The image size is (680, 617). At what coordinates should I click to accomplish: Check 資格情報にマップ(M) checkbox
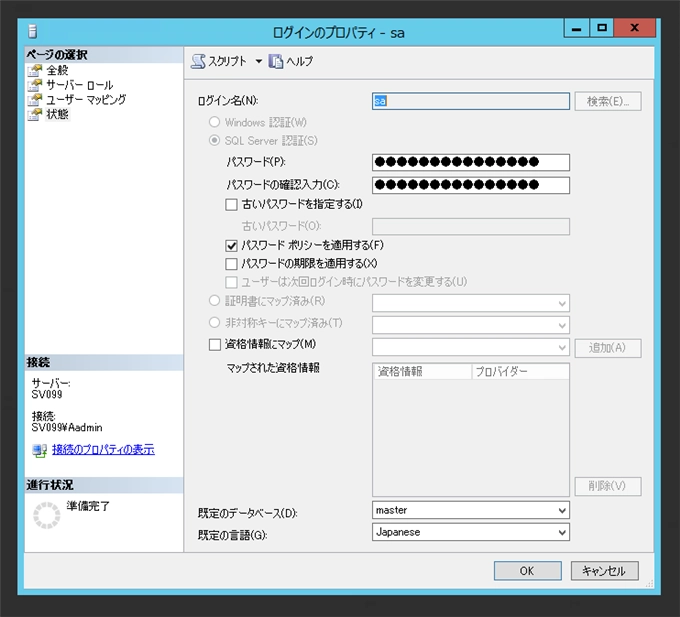coord(215,345)
